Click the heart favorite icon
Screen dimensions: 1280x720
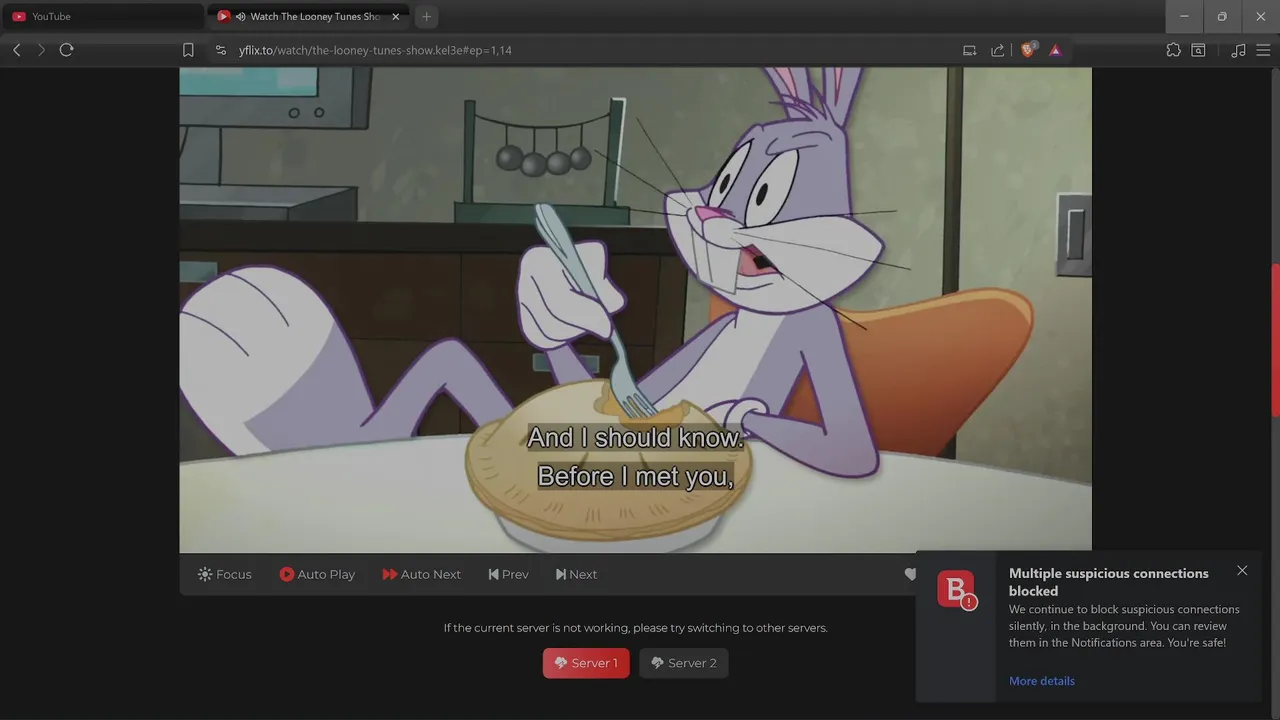[909, 574]
